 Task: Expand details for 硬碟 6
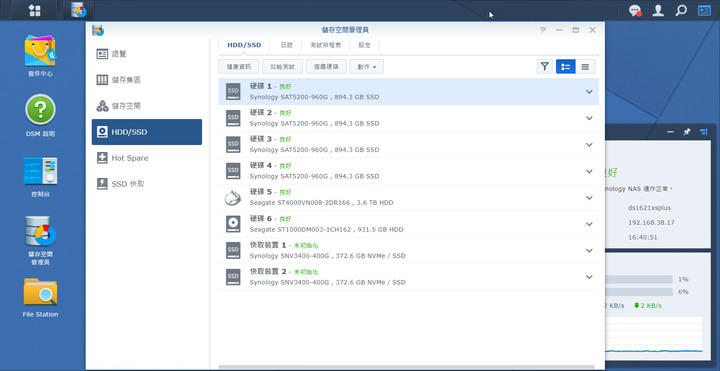pos(589,224)
